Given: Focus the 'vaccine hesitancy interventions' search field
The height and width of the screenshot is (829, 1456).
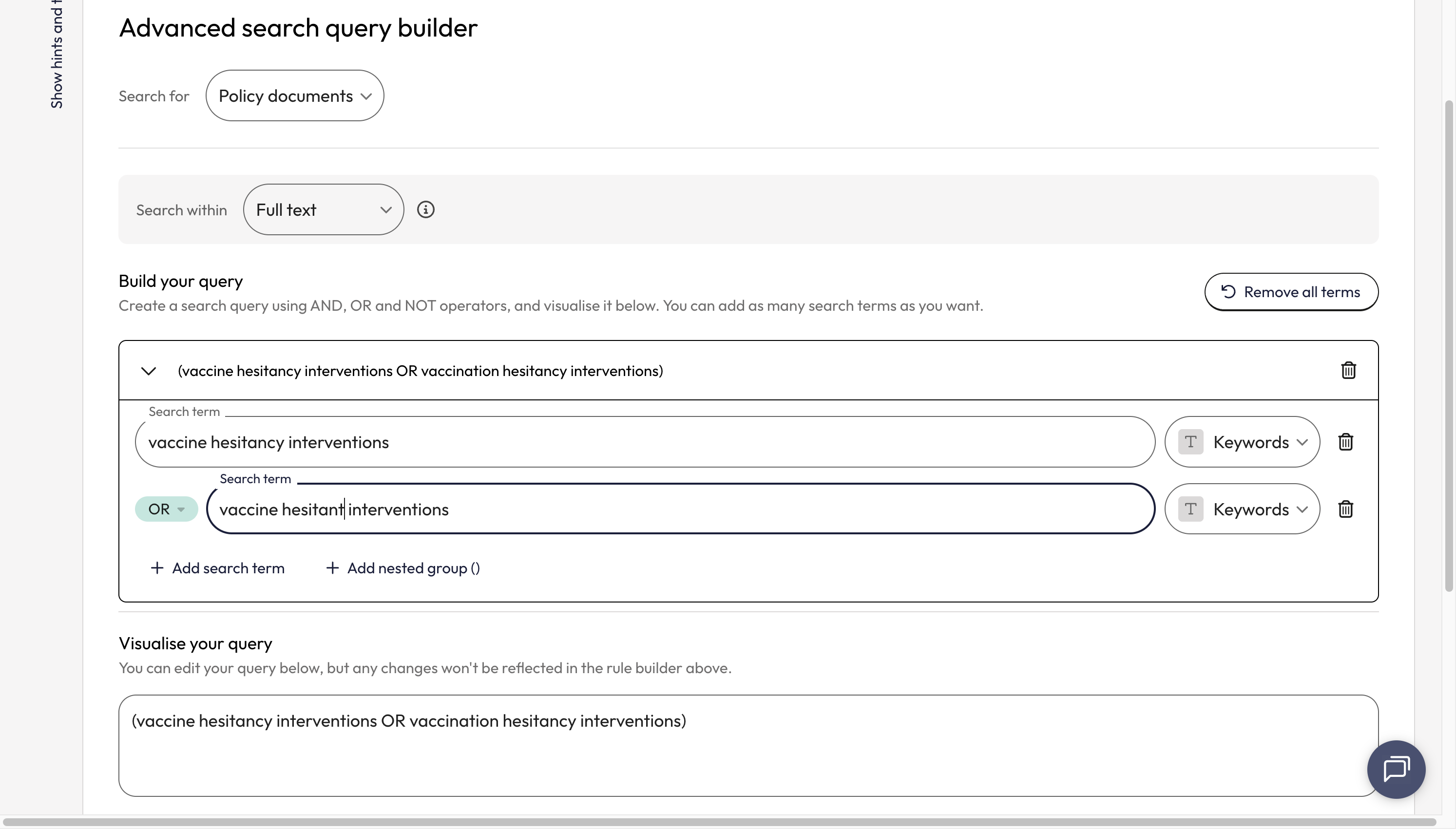Looking at the screenshot, I should click(x=645, y=442).
